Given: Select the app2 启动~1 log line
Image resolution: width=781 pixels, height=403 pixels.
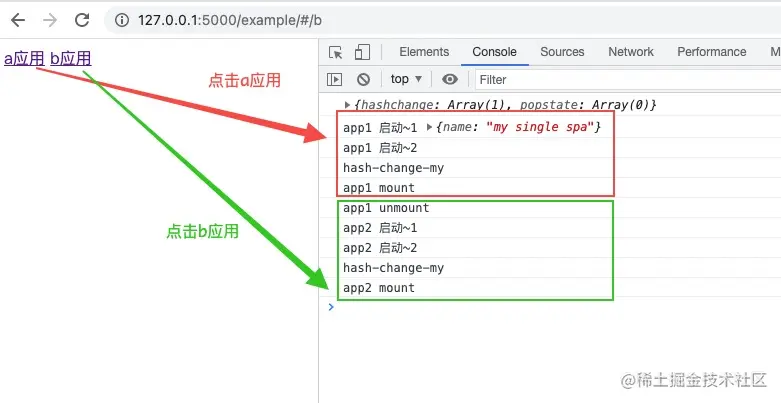Looking at the screenshot, I should (x=380, y=228).
